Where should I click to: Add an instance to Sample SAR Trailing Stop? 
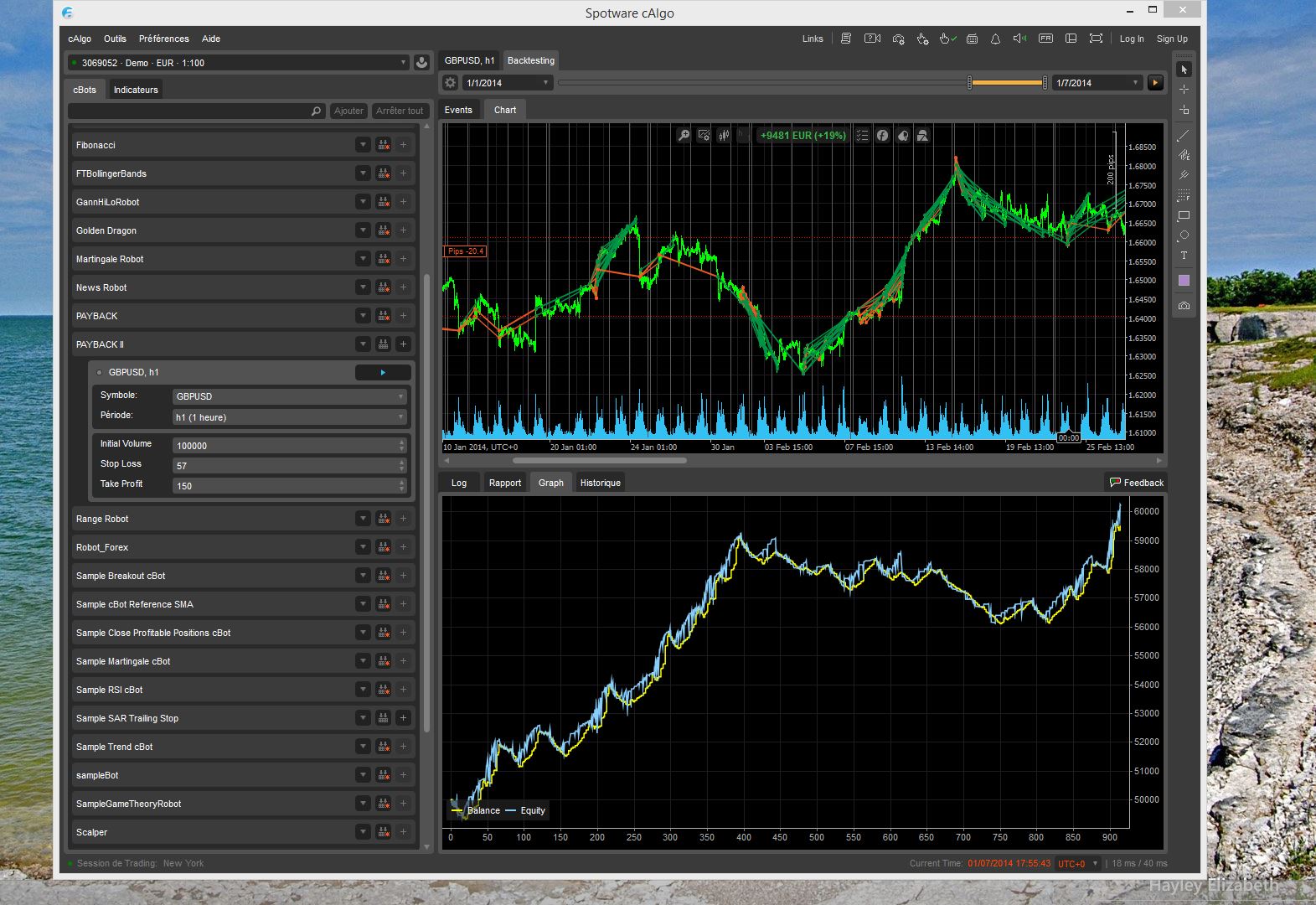pos(403,718)
